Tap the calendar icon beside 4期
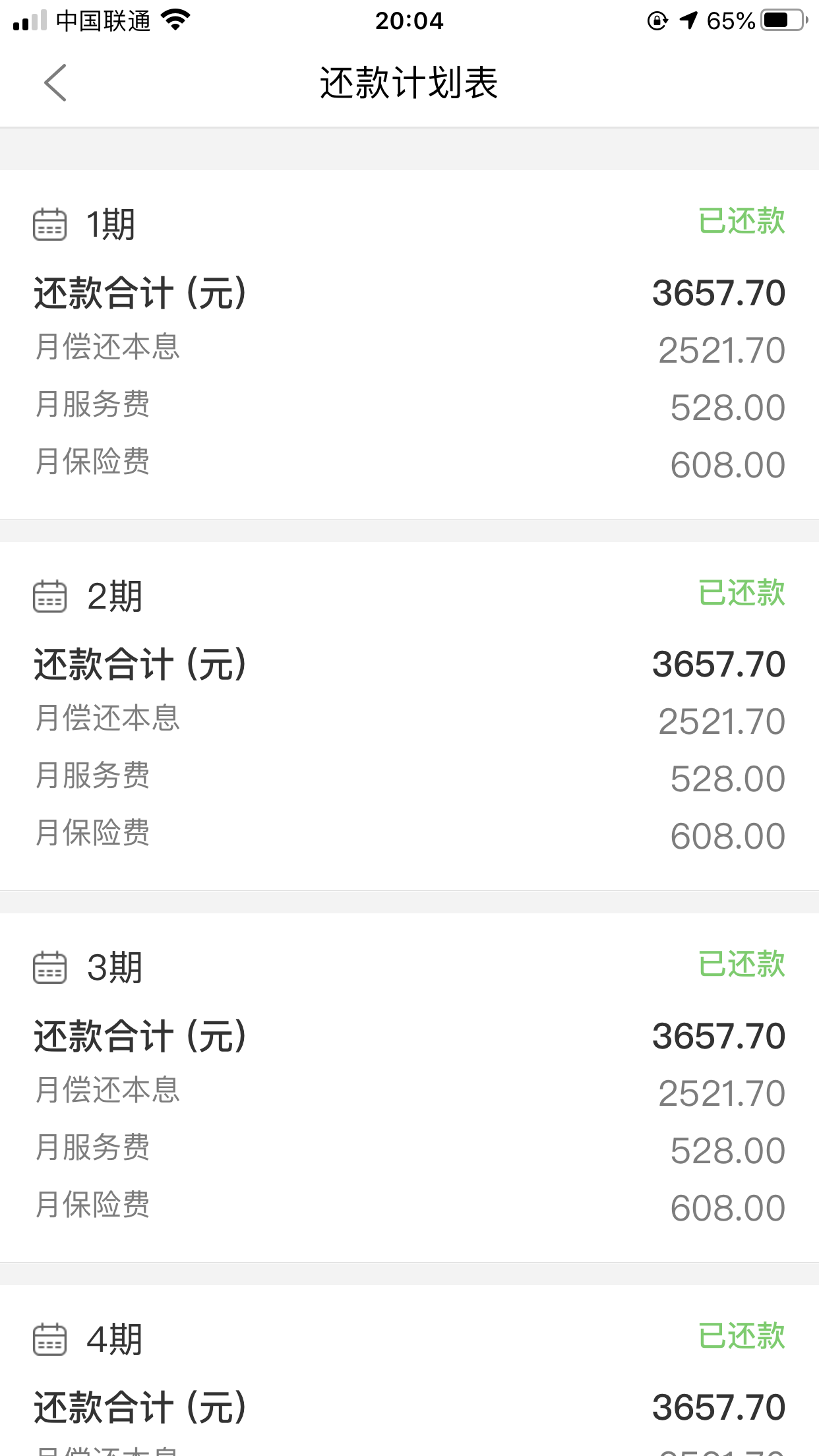 (x=50, y=1339)
